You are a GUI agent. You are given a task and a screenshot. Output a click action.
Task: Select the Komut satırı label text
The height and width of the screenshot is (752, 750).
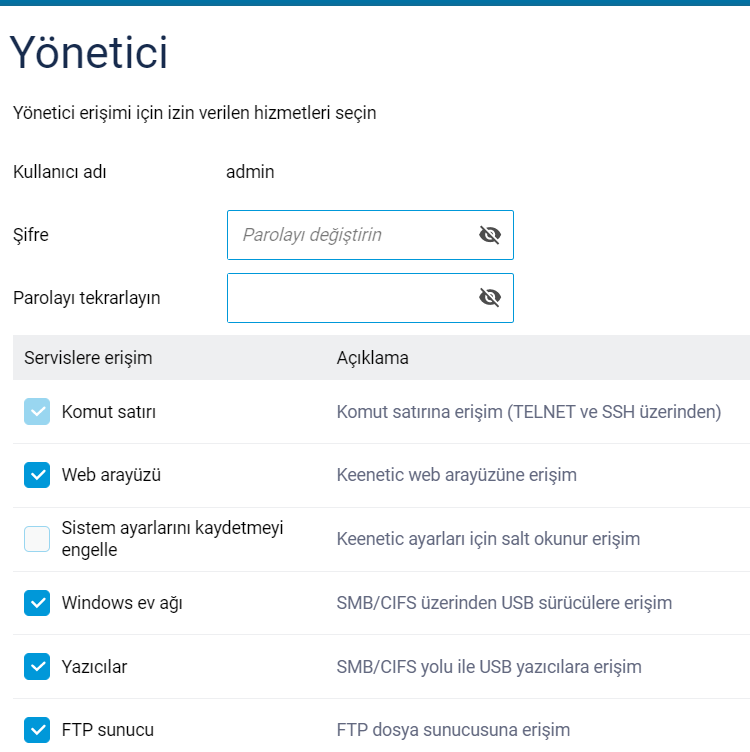[x=109, y=412]
